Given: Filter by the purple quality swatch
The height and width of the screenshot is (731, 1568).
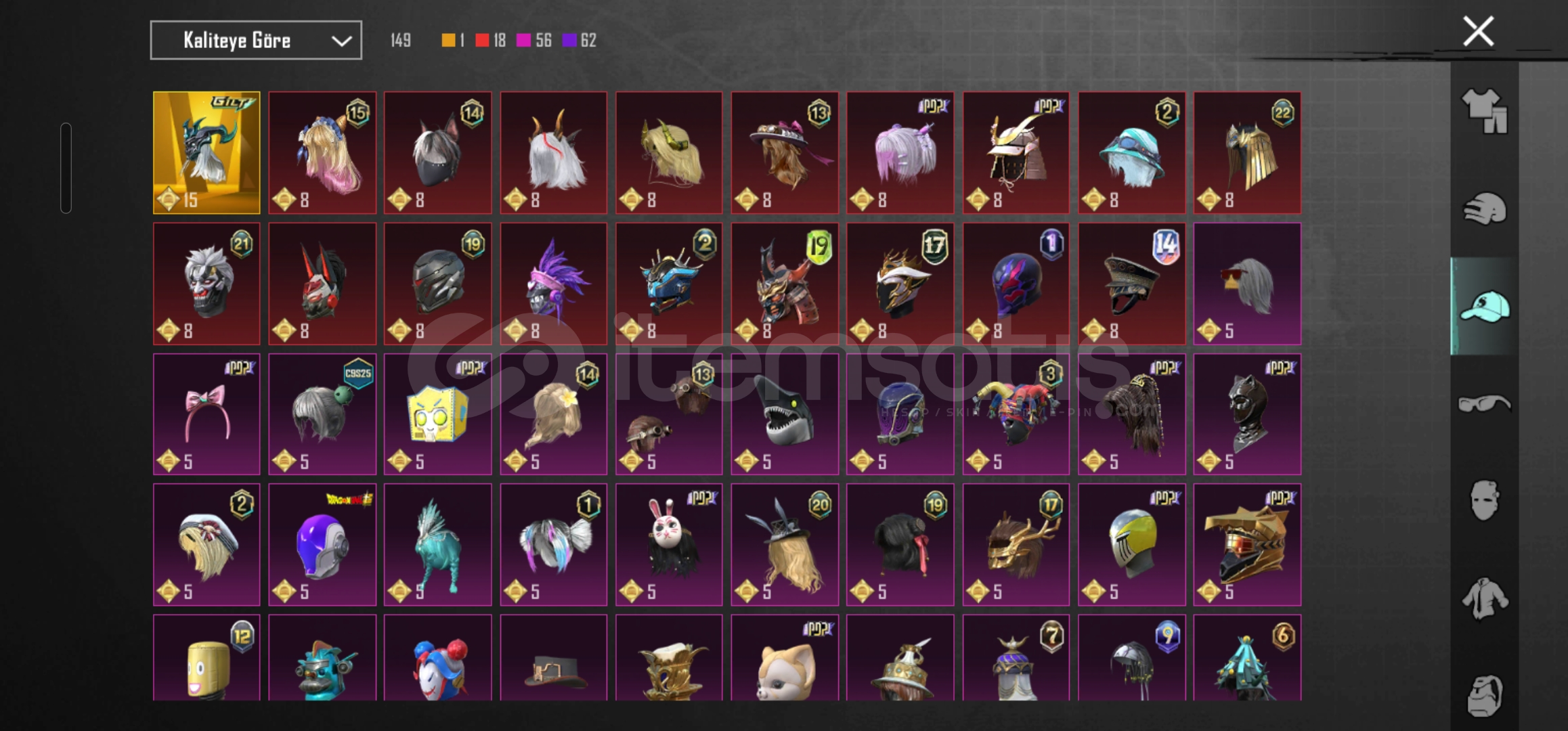Looking at the screenshot, I should click(x=569, y=41).
